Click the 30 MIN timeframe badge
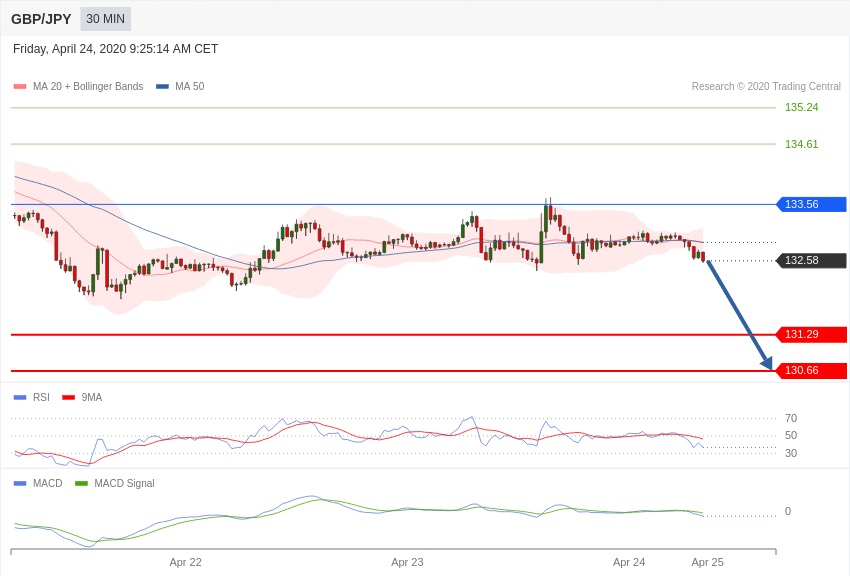The height and width of the screenshot is (576, 850). [x=105, y=19]
